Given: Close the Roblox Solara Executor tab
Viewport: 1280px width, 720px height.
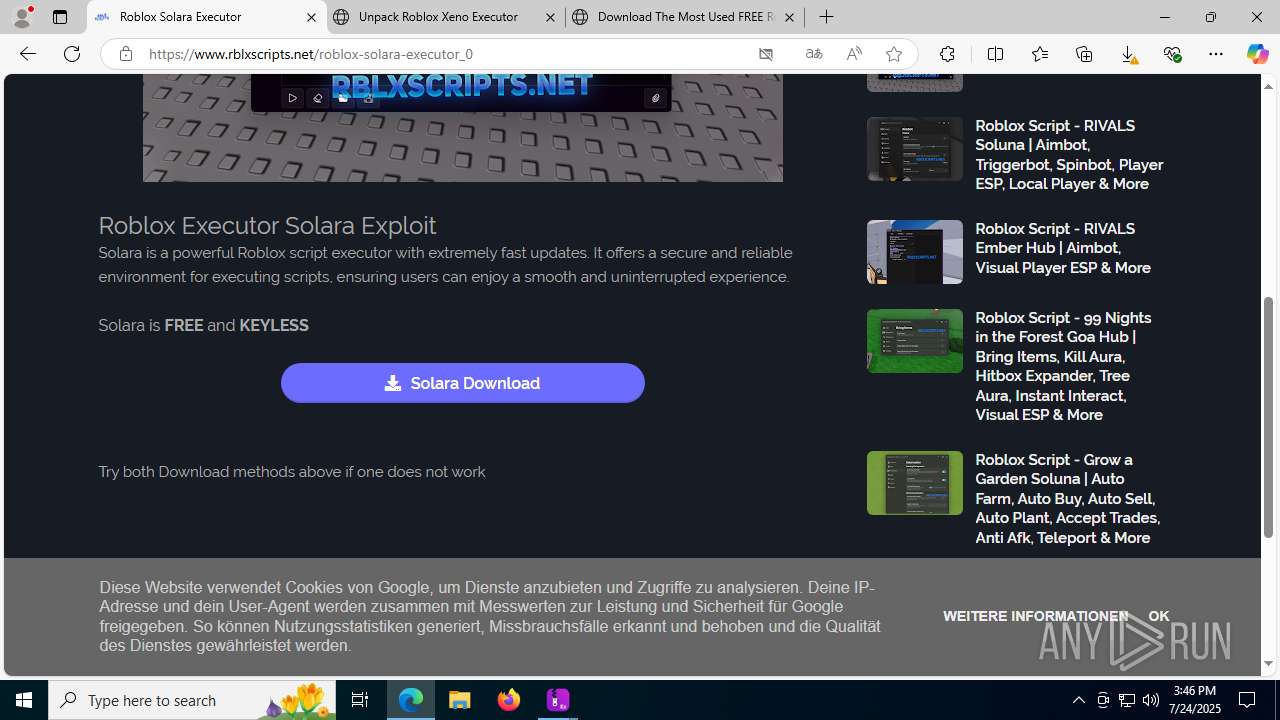Looking at the screenshot, I should [x=311, y=17].
